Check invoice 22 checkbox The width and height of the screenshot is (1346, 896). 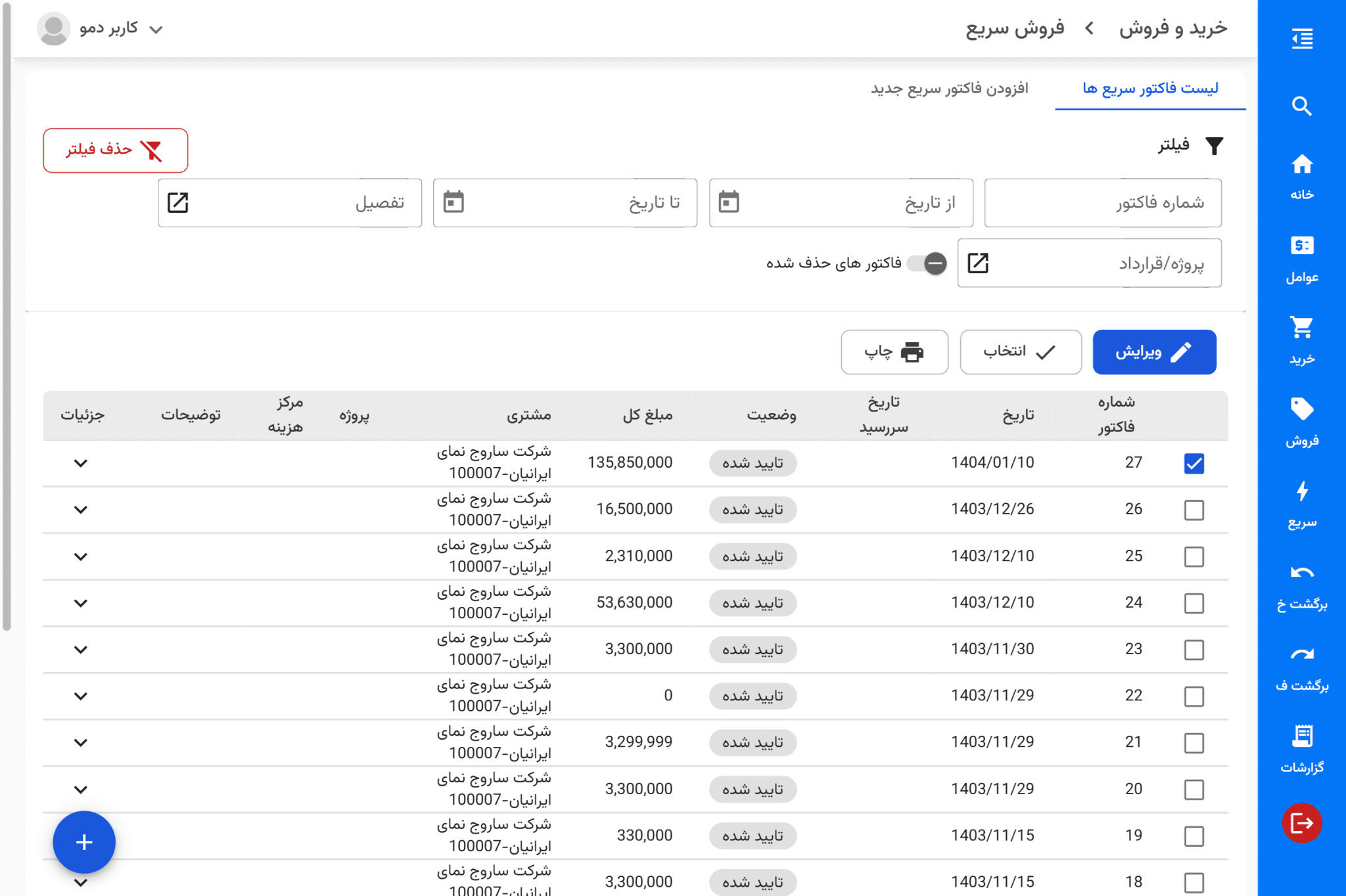1194,696
